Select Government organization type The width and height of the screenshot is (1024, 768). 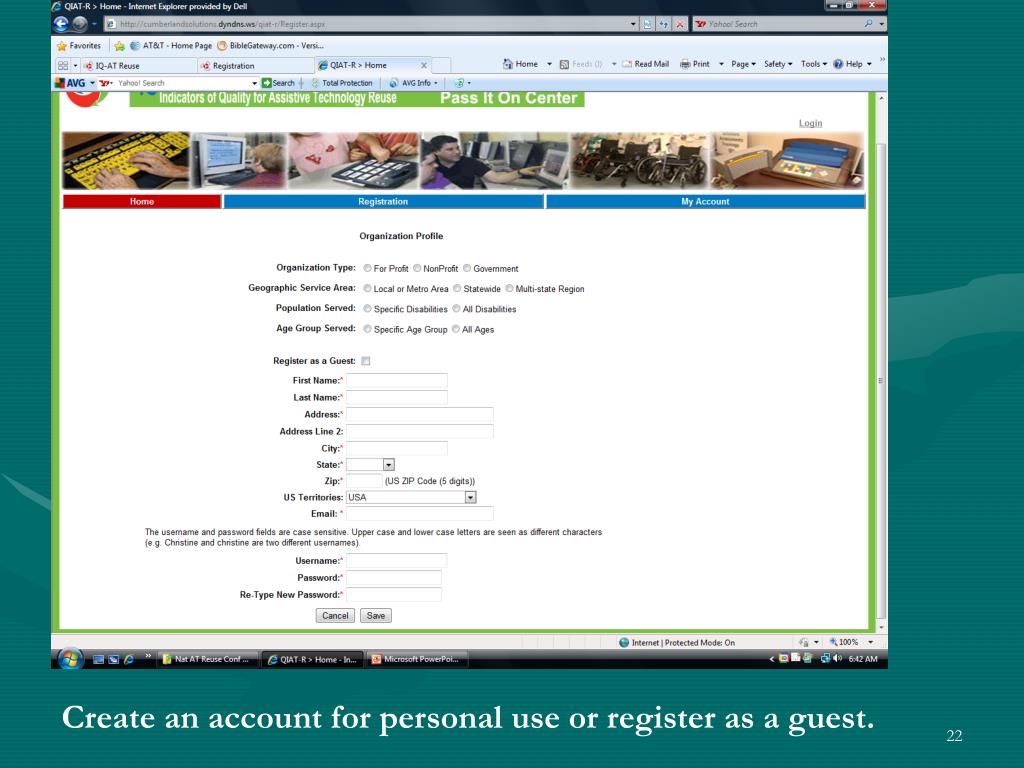tap(467, 268)
